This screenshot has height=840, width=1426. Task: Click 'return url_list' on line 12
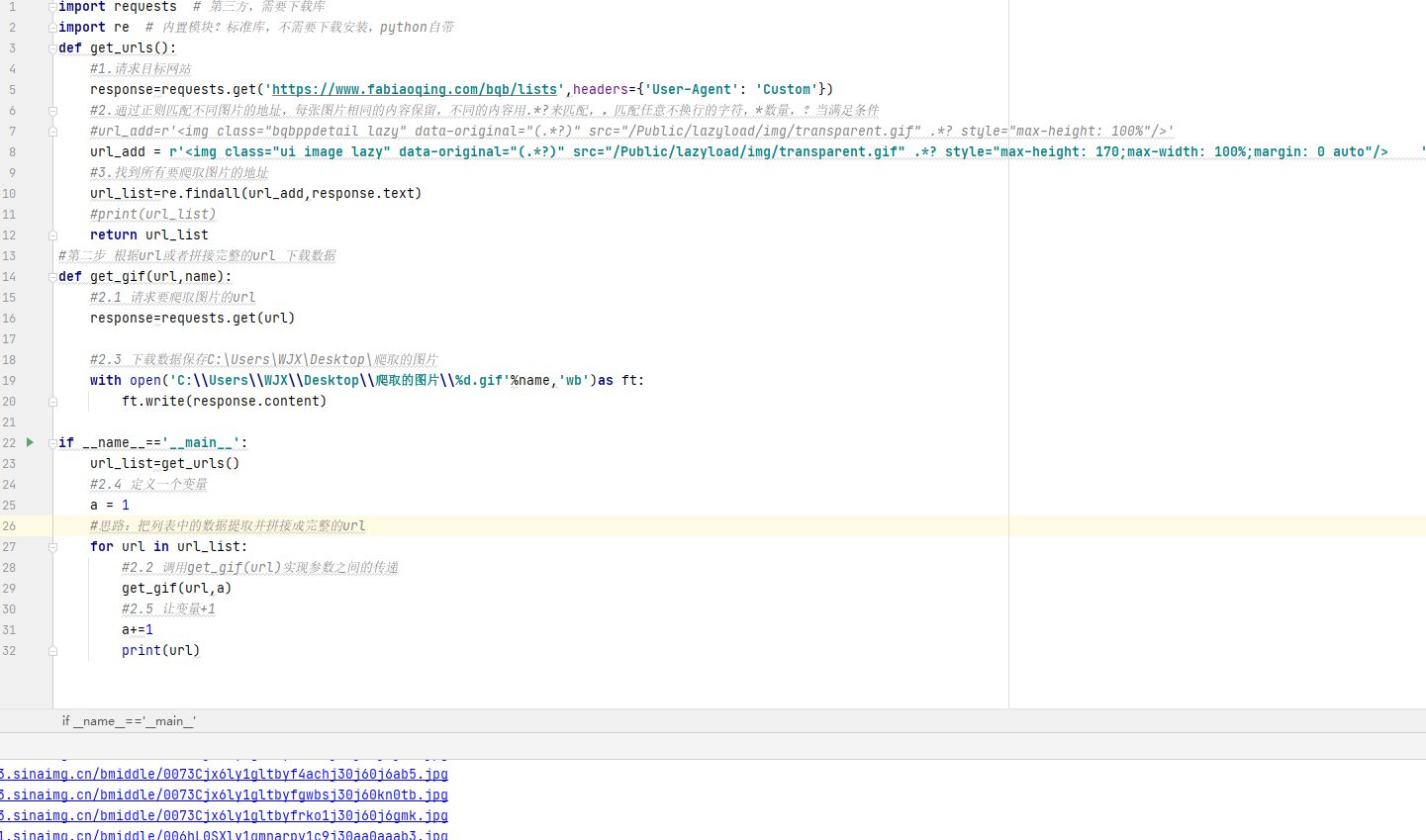pyautogui.click(x=149, y=234)
